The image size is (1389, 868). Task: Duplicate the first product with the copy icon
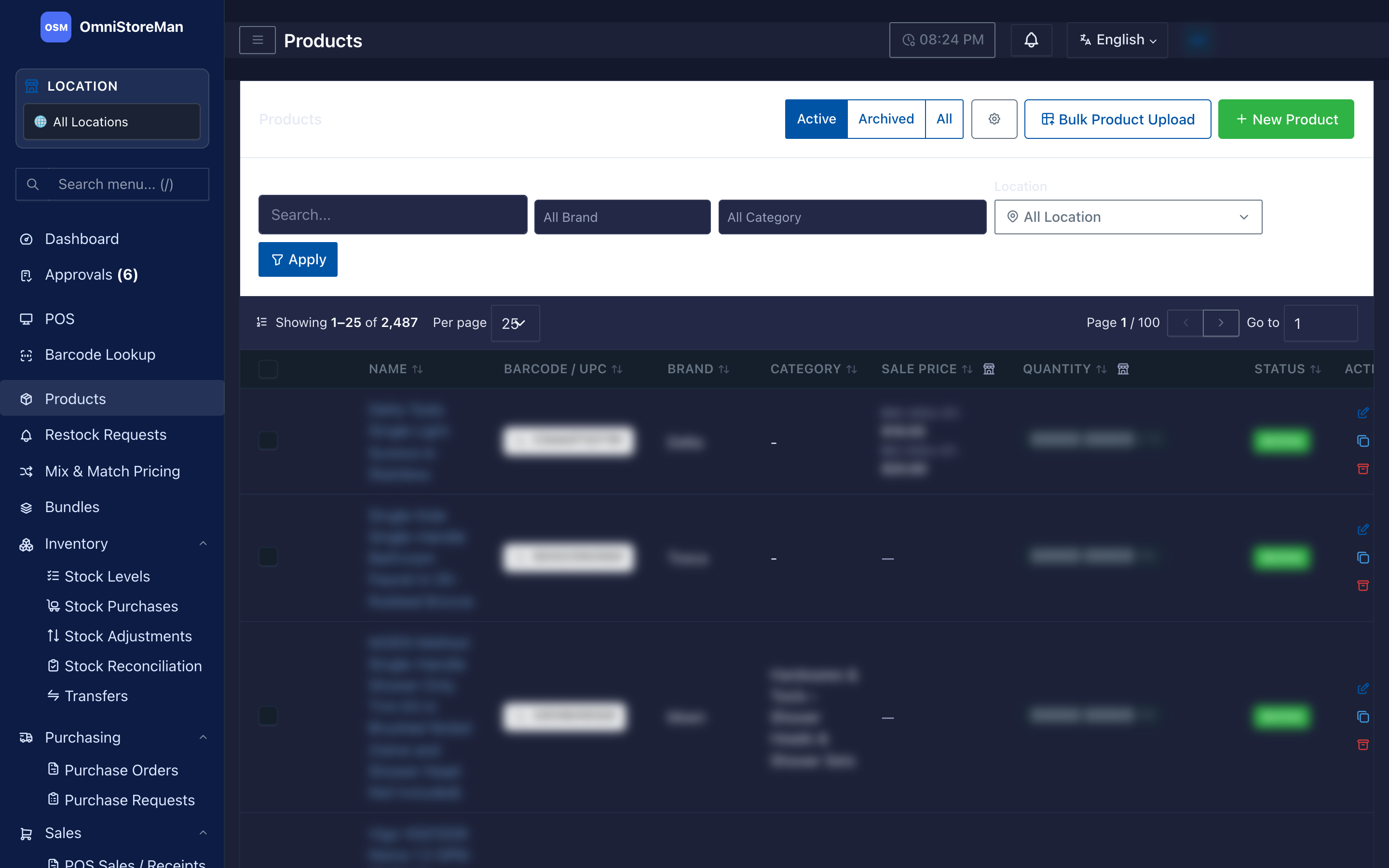pyautogui.click(x=1362, y=441)
